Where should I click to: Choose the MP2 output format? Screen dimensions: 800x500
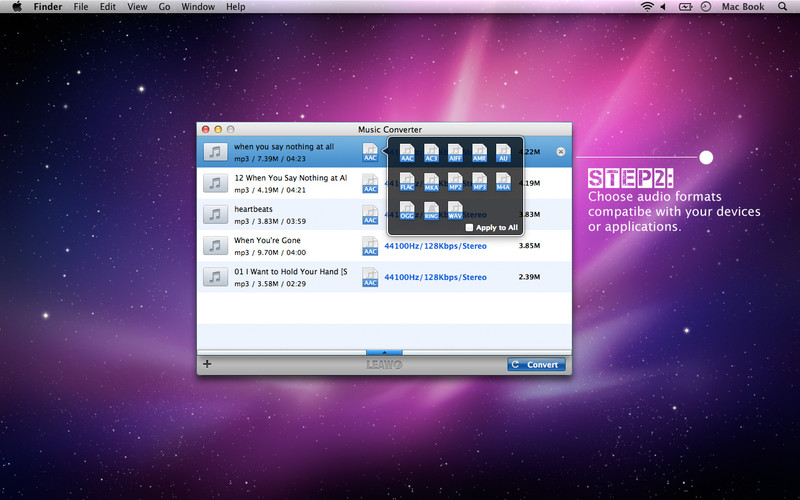coord(455,182)
